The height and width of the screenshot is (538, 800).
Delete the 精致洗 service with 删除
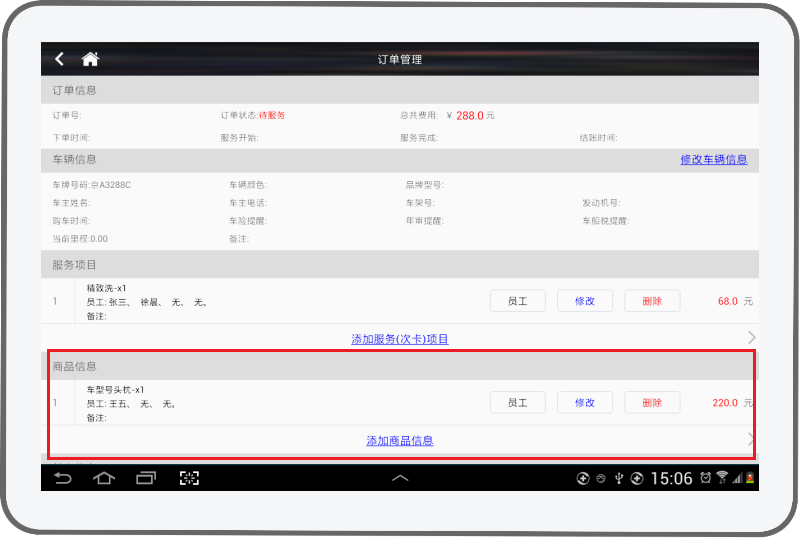pyautogui.click(x=652, y=301)
